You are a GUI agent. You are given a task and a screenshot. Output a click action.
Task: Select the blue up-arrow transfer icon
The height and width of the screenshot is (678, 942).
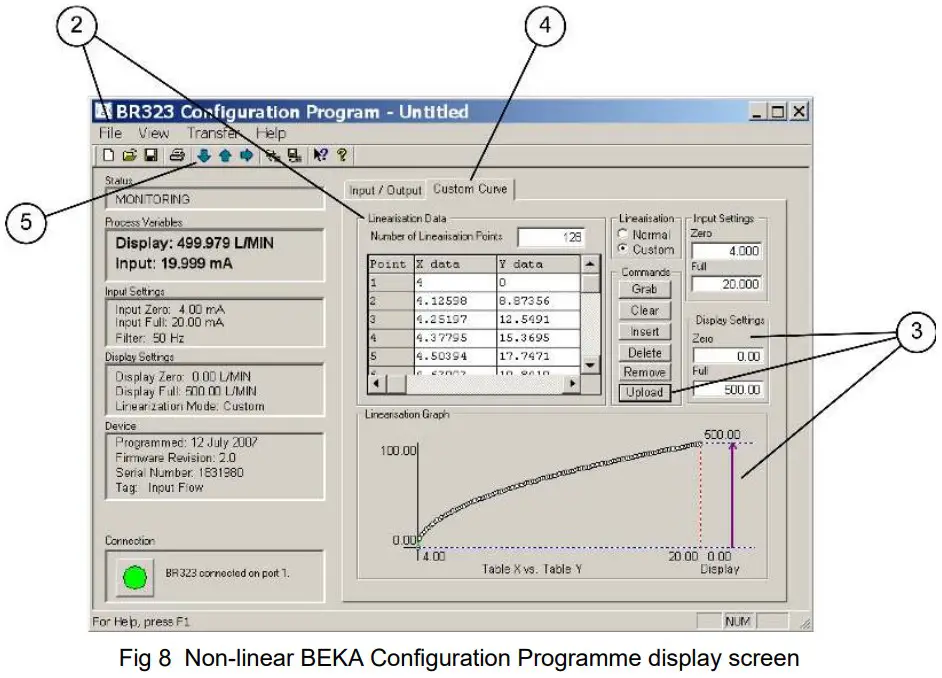tap(224, 155)
